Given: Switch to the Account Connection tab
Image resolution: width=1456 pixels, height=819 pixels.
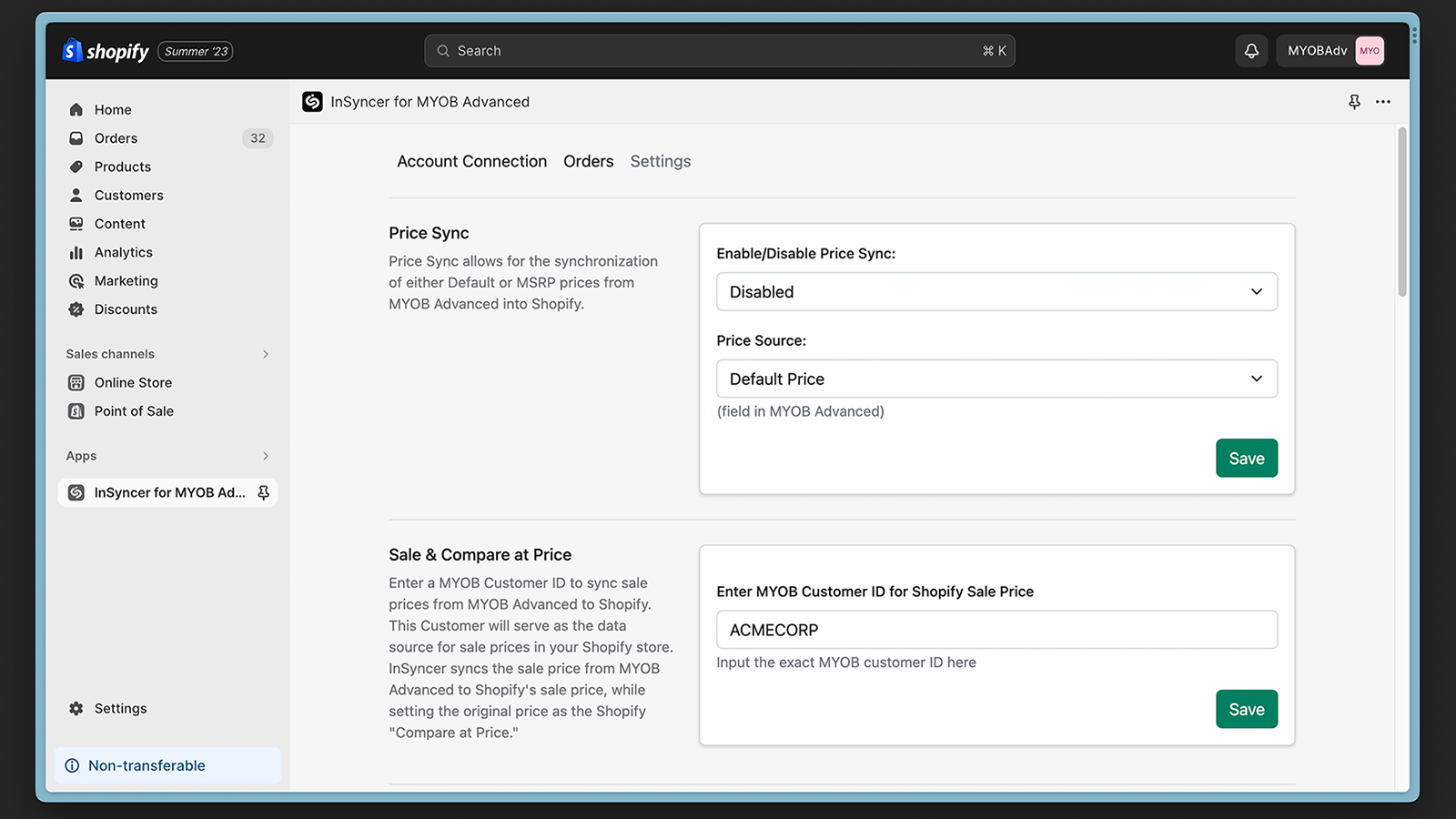Looking at the screenshot, I should [471, 161].
